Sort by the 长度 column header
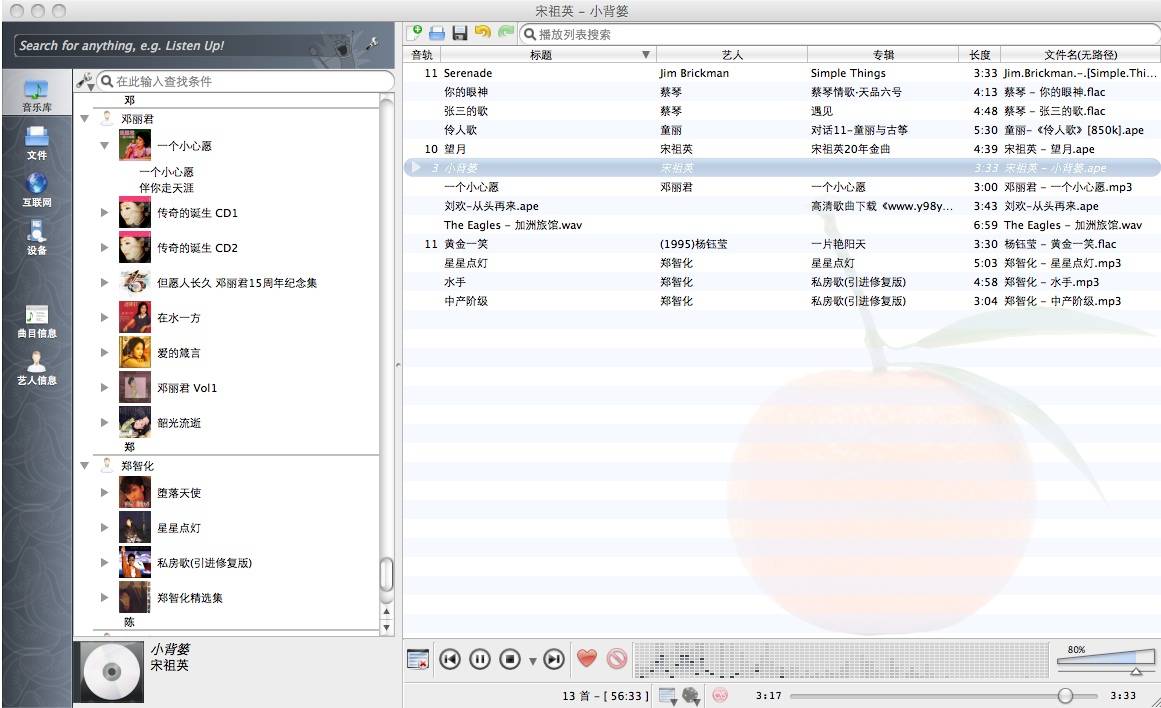The image size is (1161, 708). (x=979, y=55)
